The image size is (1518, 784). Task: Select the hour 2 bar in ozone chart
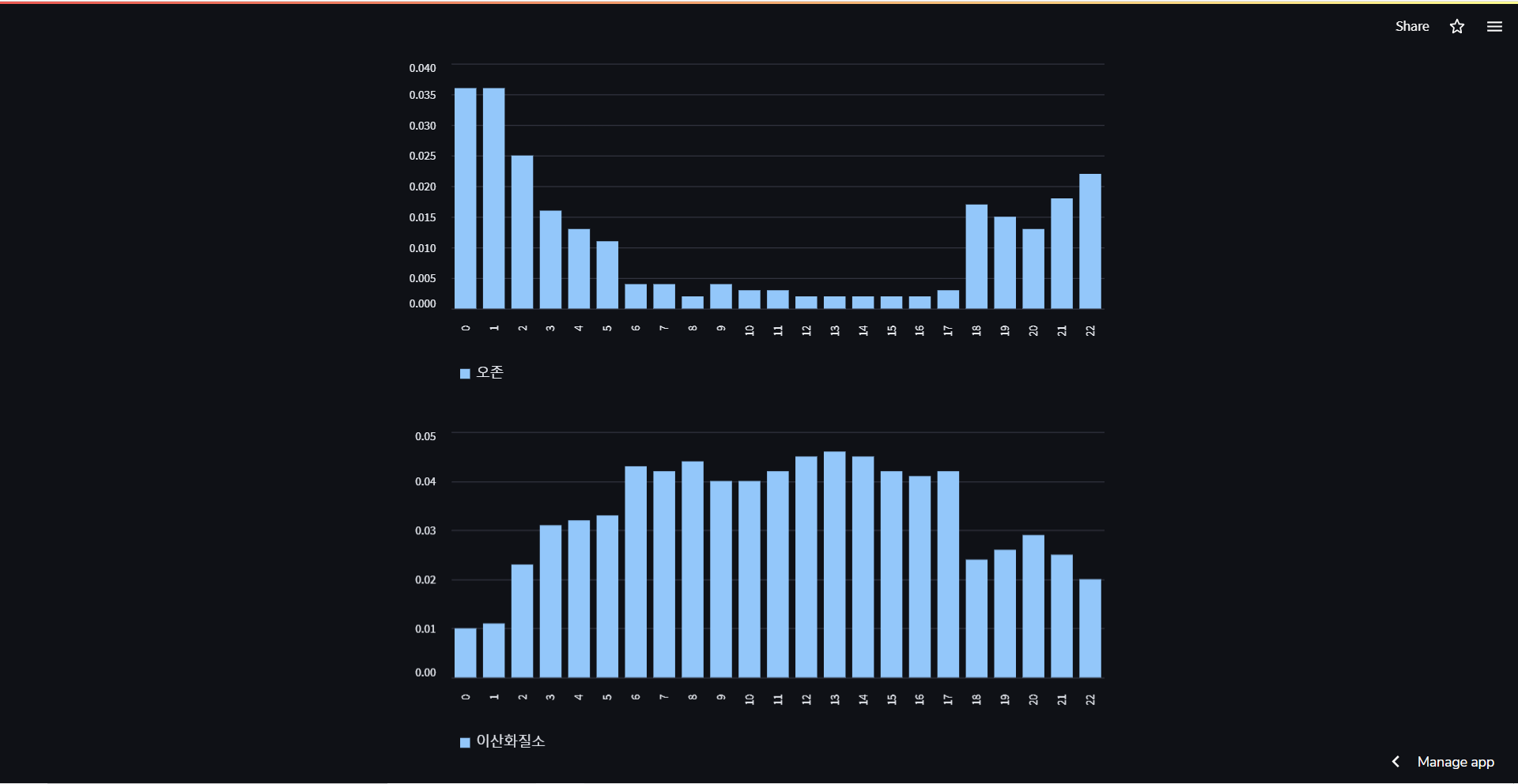[523, 232]
